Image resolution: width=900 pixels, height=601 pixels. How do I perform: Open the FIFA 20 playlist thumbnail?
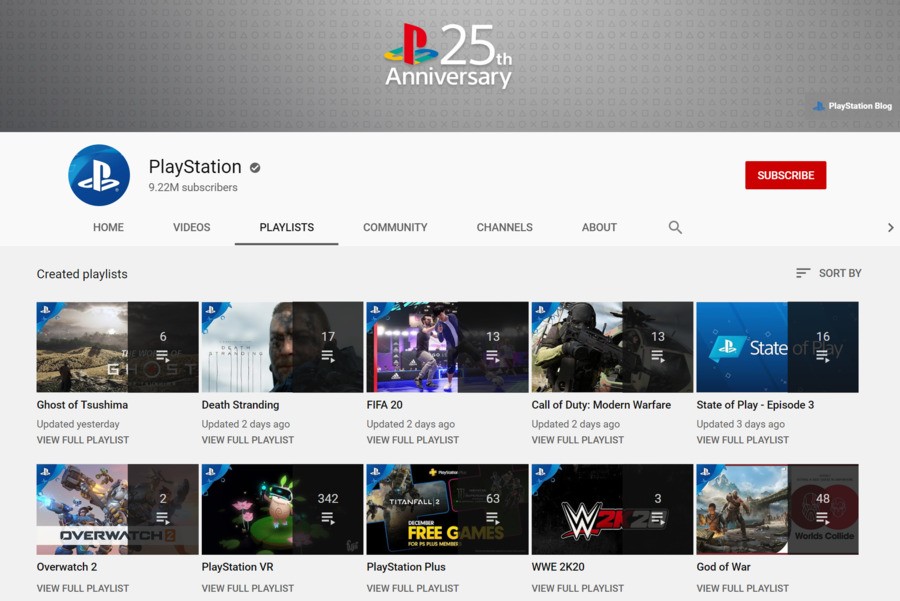447,347
